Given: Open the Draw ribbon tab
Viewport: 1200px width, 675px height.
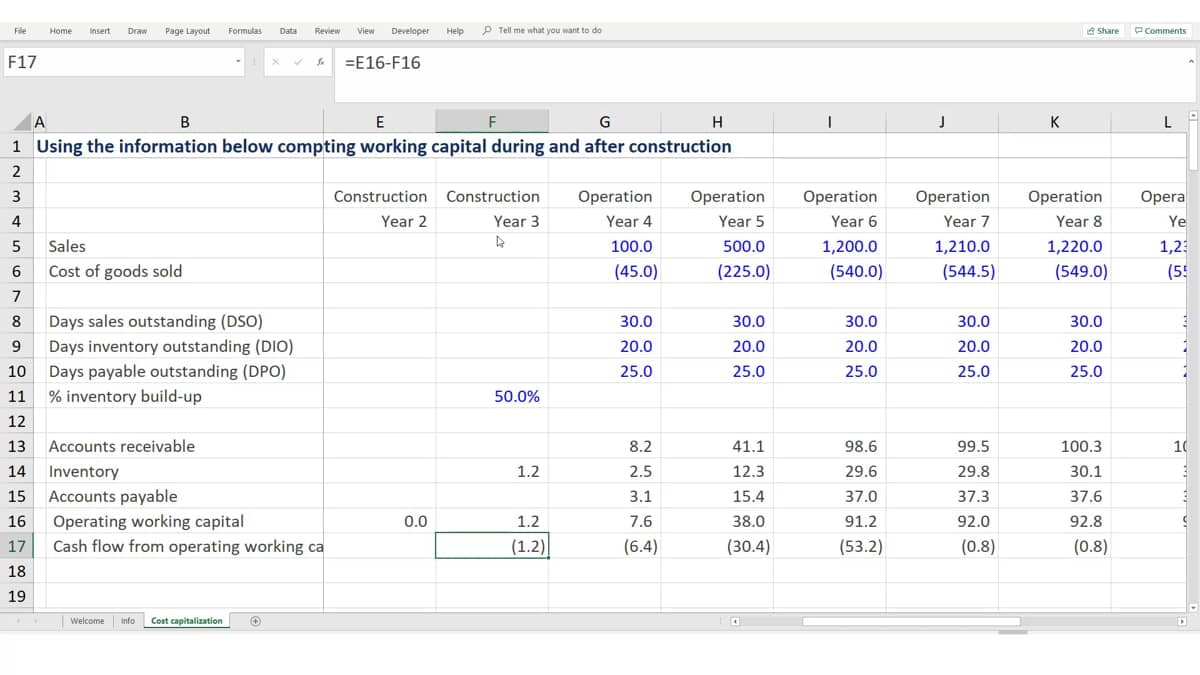Looking at the screenshot, I should pos(137,31).
